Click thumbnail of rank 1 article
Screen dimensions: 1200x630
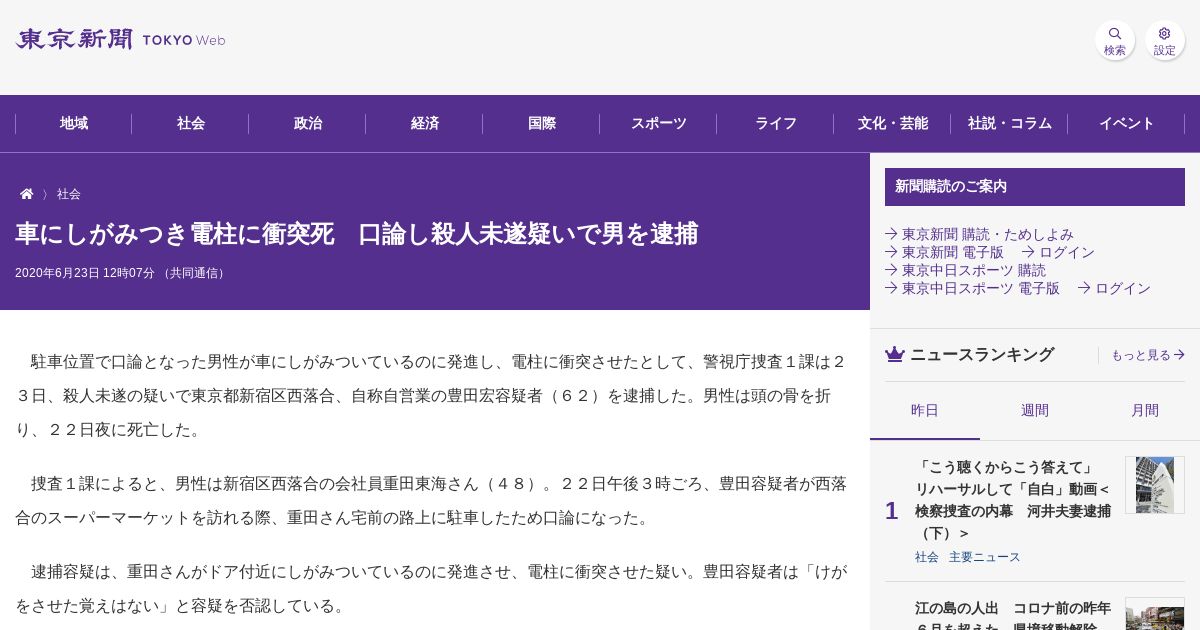click(1155, 485)
